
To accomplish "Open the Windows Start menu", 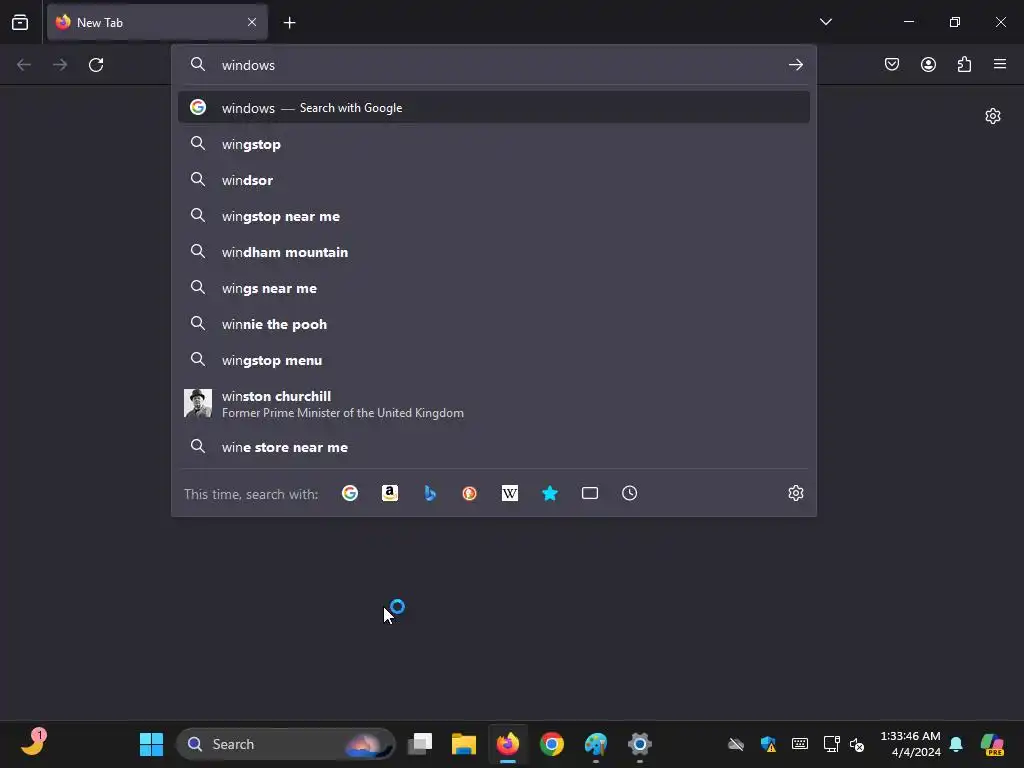I will point(152,744).
